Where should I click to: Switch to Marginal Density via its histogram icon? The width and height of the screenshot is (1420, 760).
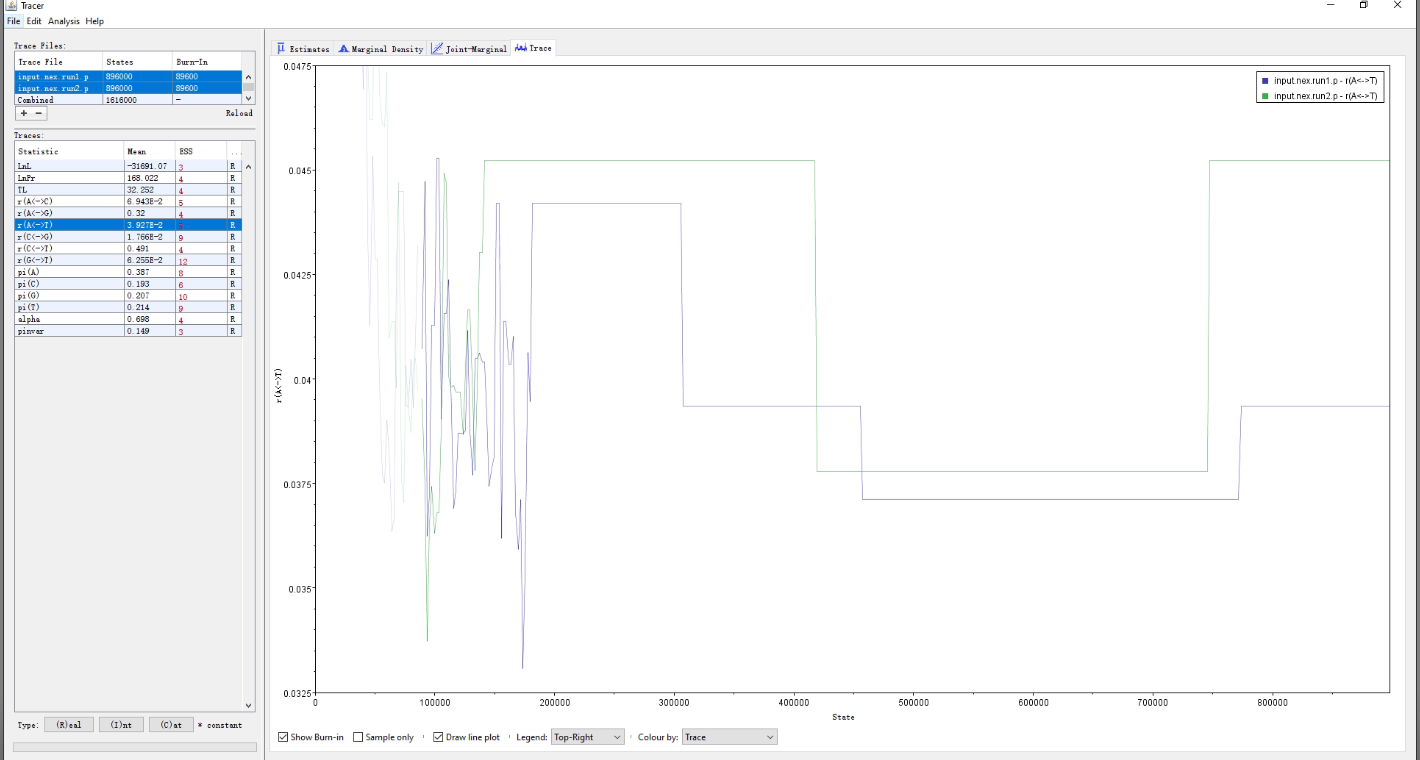pos(343,47)
